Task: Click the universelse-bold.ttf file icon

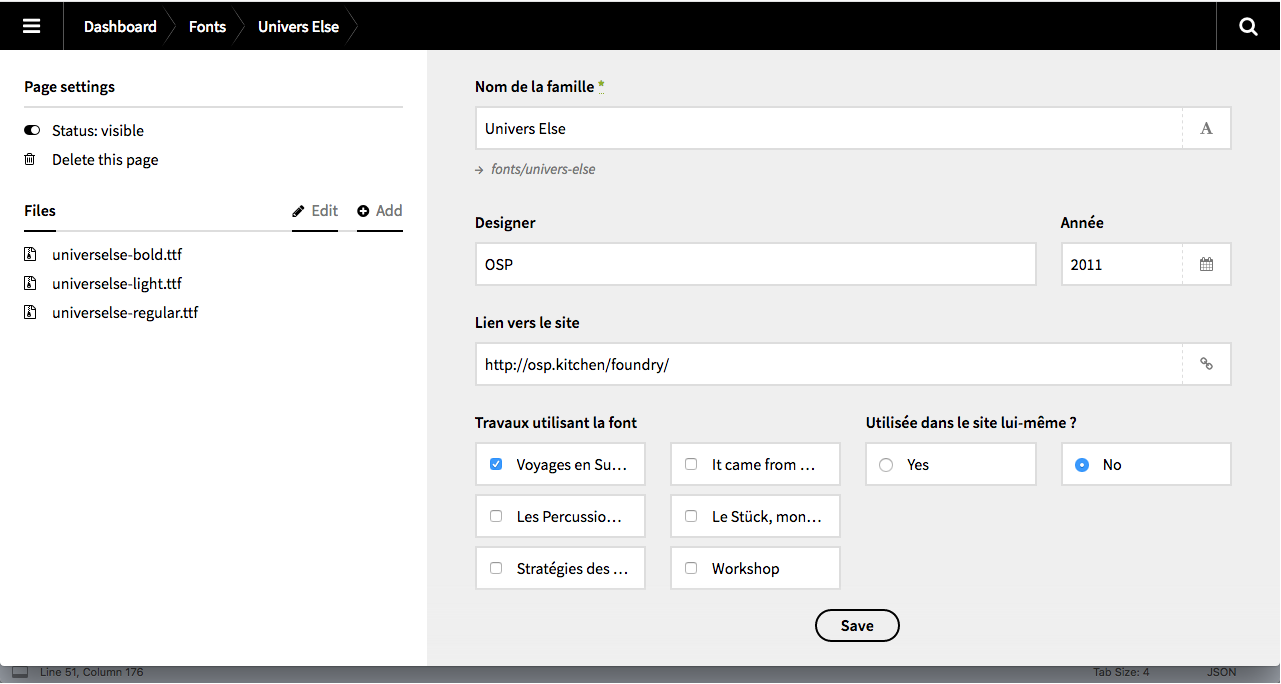Action: click(x=30, y=255)
